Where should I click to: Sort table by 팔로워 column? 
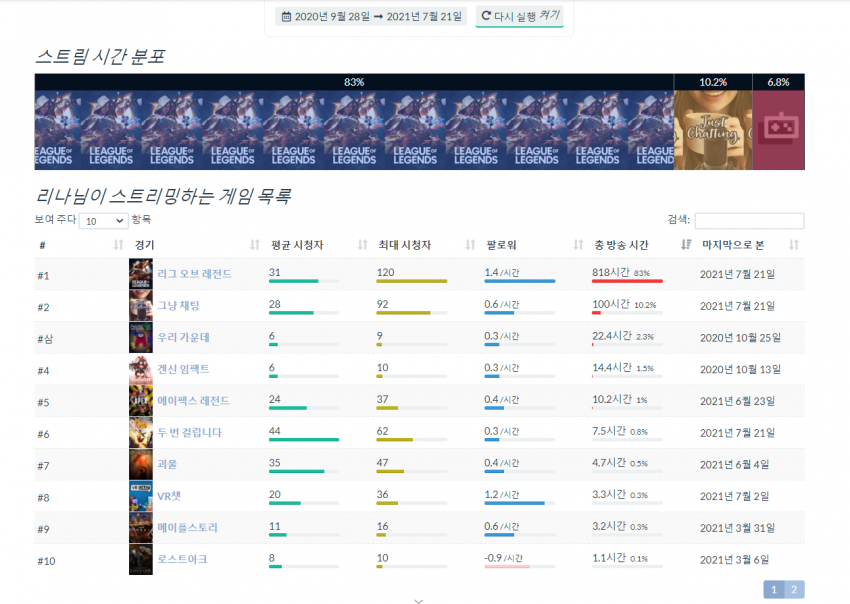click(x=535, y=245)
